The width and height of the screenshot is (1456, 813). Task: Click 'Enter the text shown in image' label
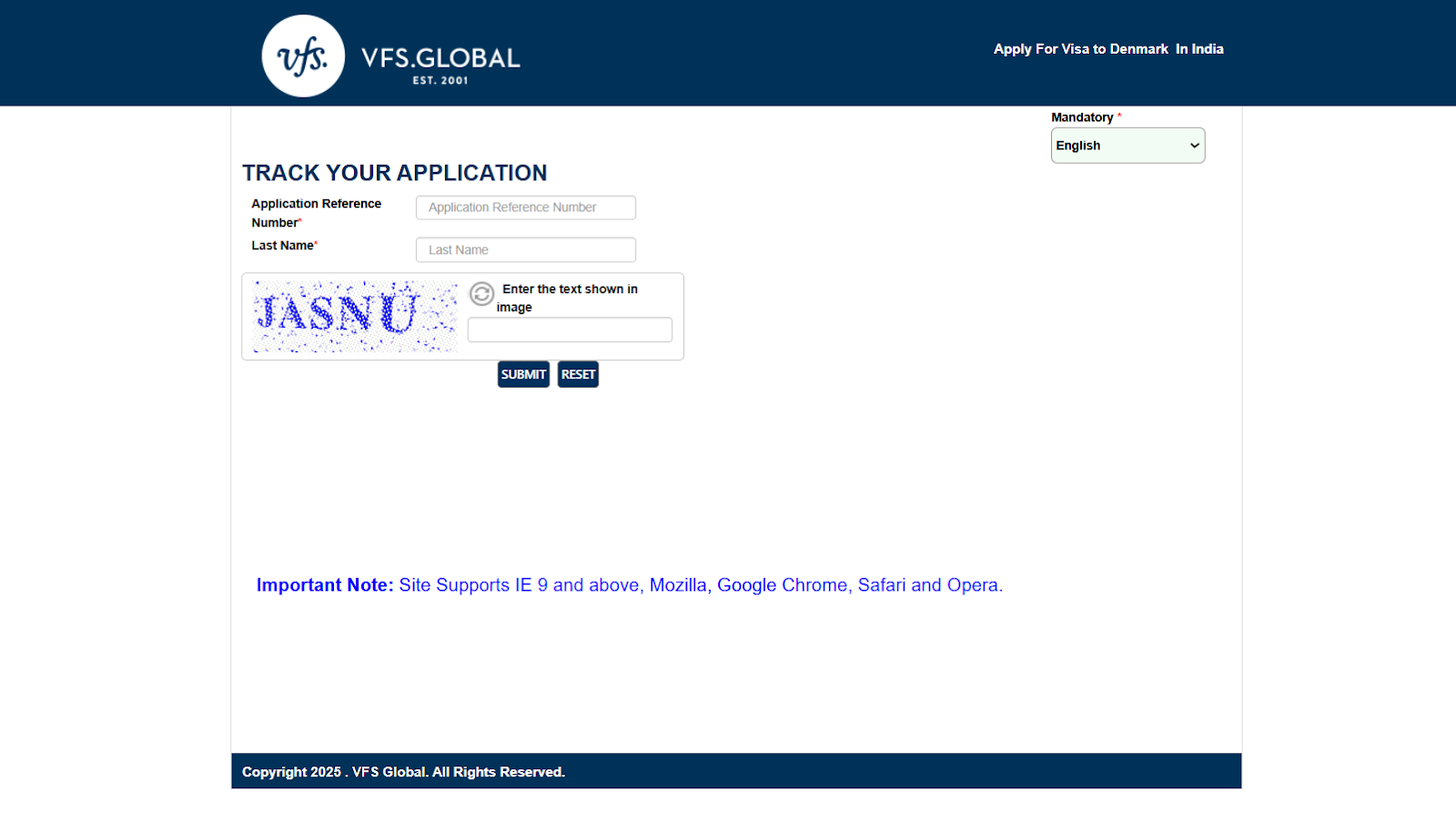coord(567,298)
